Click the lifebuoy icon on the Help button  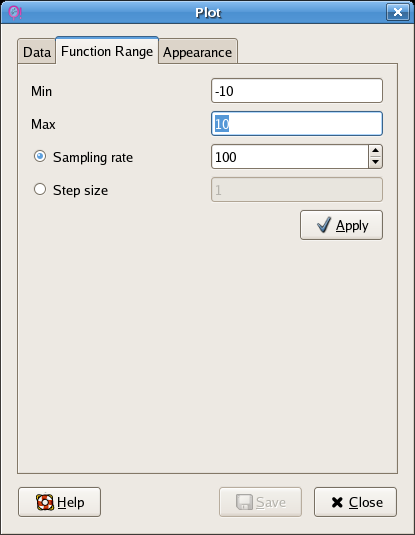click(45, 502)
